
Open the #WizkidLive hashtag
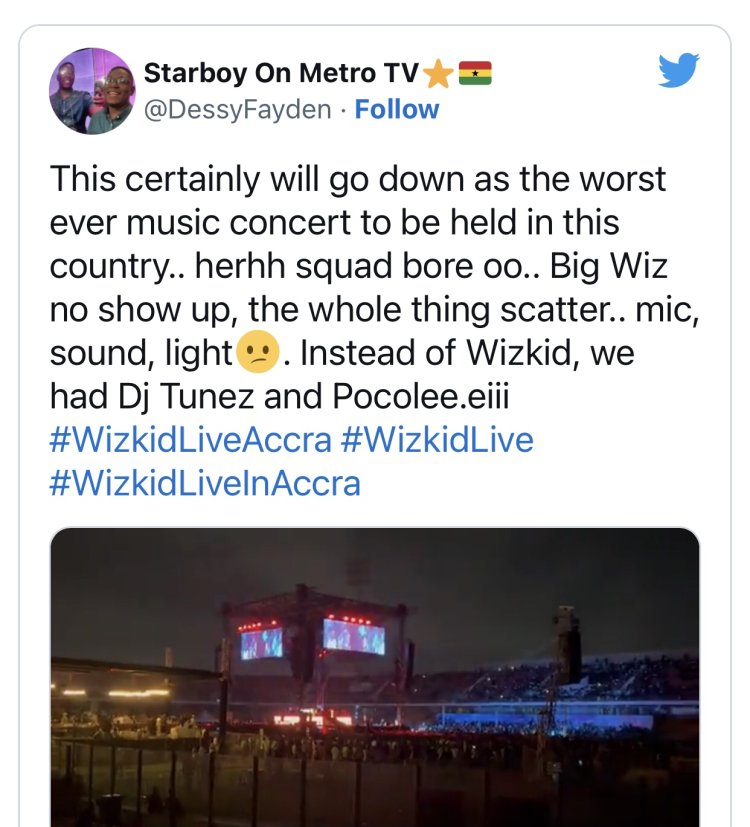437,440
